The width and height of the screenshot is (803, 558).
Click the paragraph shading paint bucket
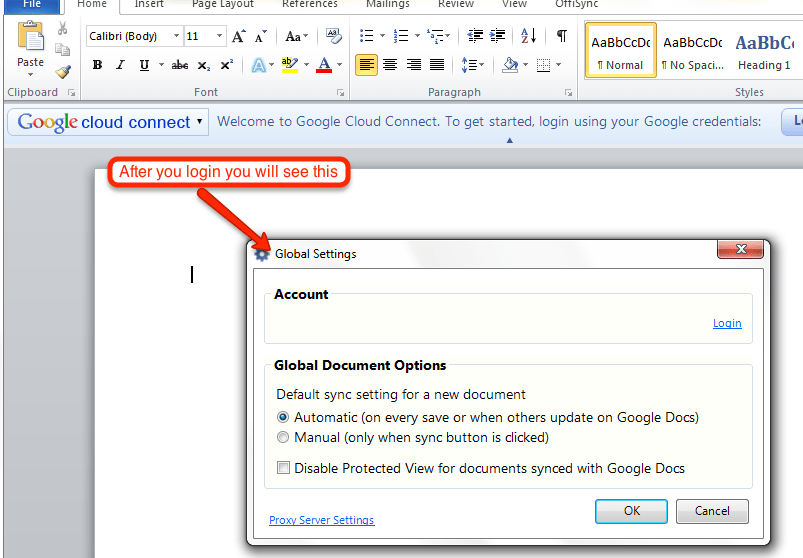[510, 65]
